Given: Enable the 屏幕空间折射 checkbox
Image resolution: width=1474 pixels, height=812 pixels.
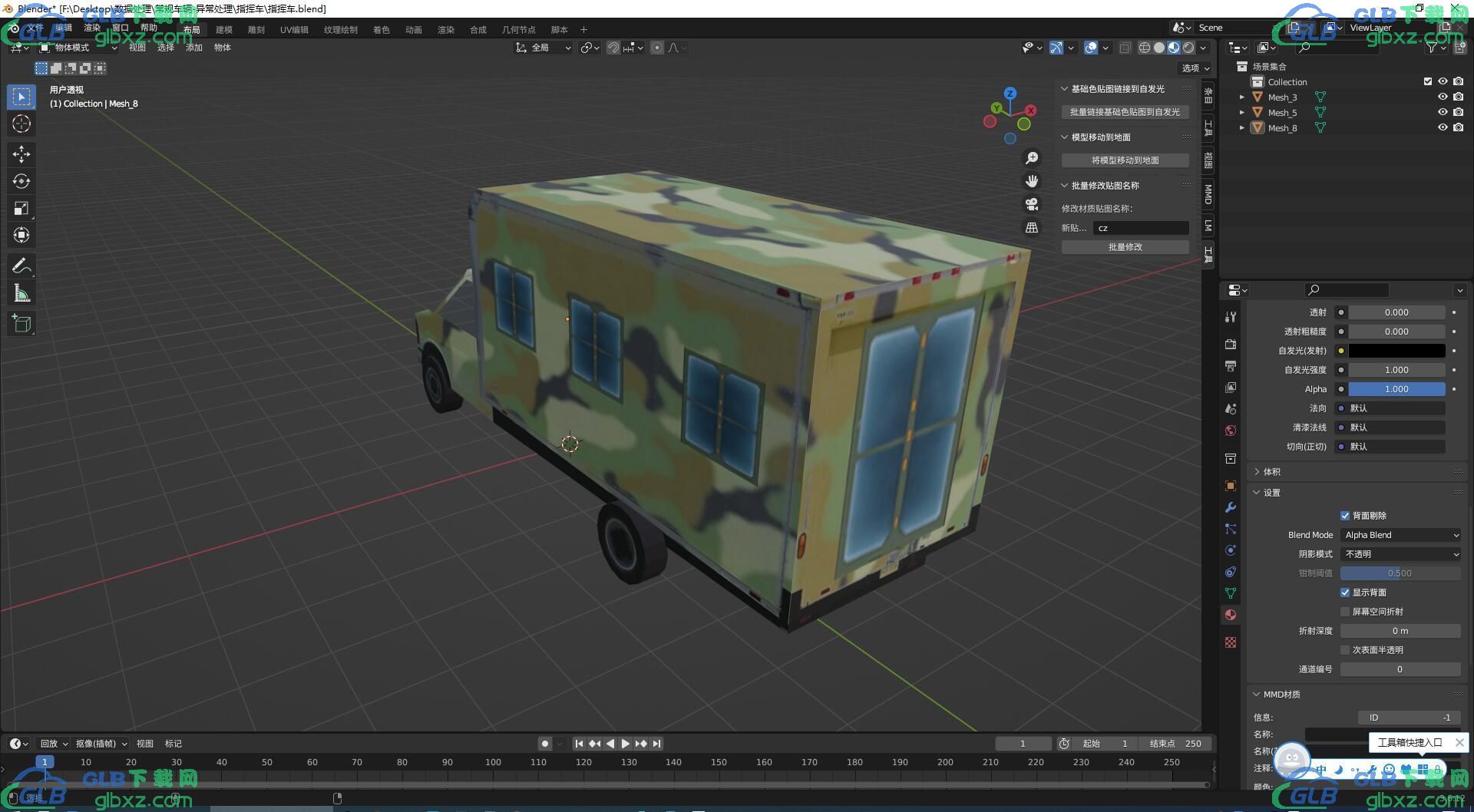Looking at the screenshot, I should pyautogui.click(x=1344, y=612).
